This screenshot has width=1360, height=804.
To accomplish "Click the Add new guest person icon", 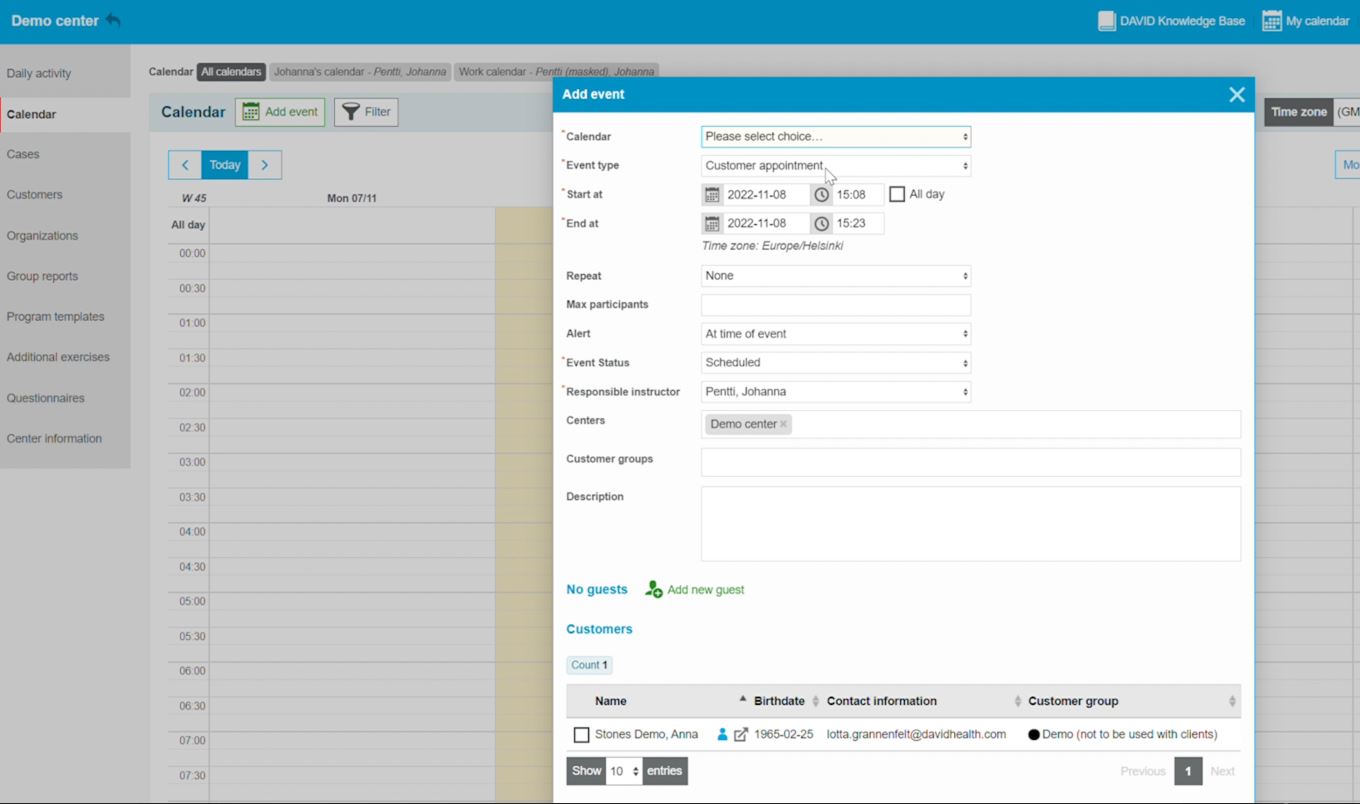I will (653, 589).
